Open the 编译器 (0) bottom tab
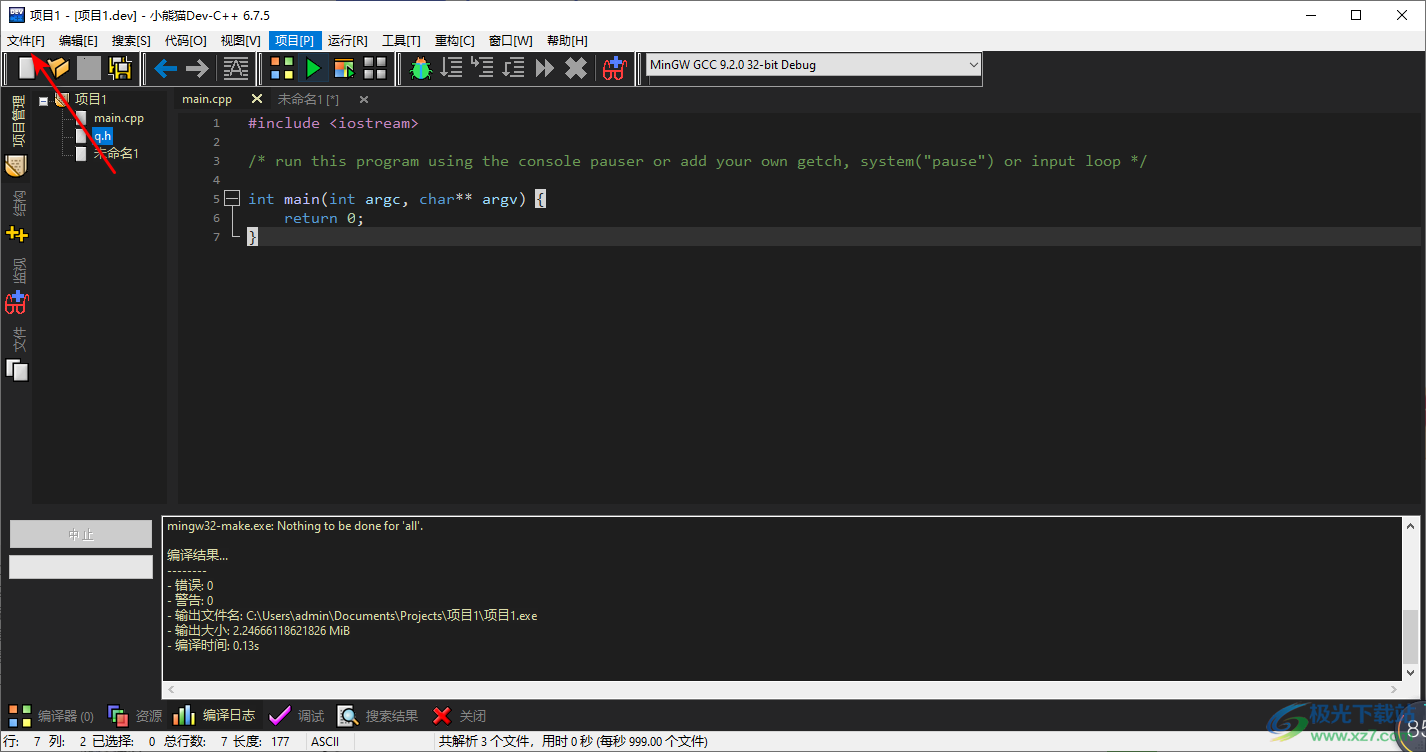The height and width of the screenshot is (752, 1426). coord(51,716)
